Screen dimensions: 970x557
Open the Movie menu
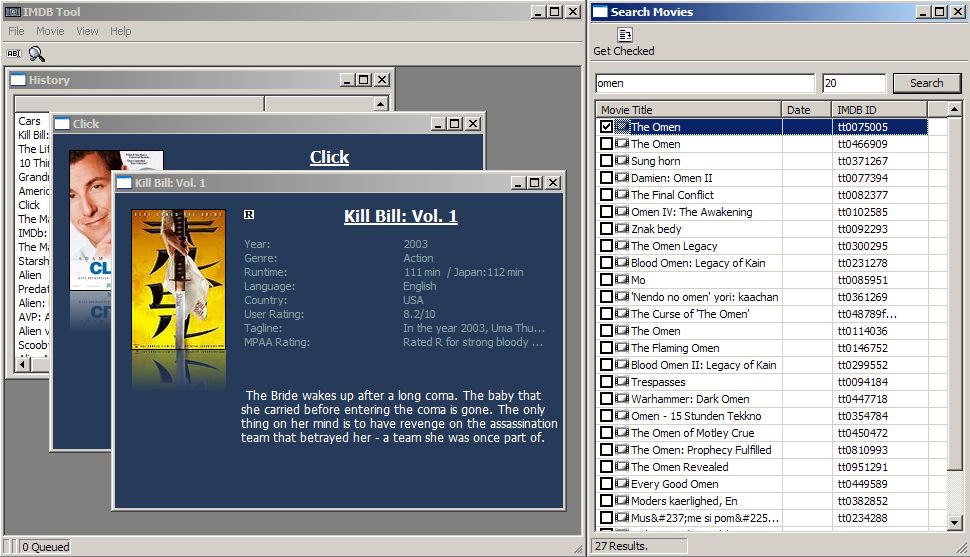[50, 31]
